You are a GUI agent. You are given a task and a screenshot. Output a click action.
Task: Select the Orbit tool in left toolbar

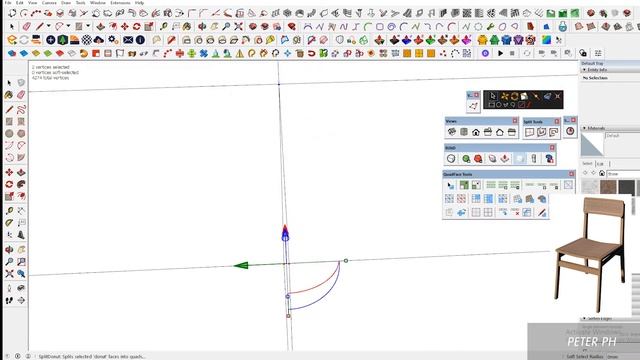tap(9, 249)
